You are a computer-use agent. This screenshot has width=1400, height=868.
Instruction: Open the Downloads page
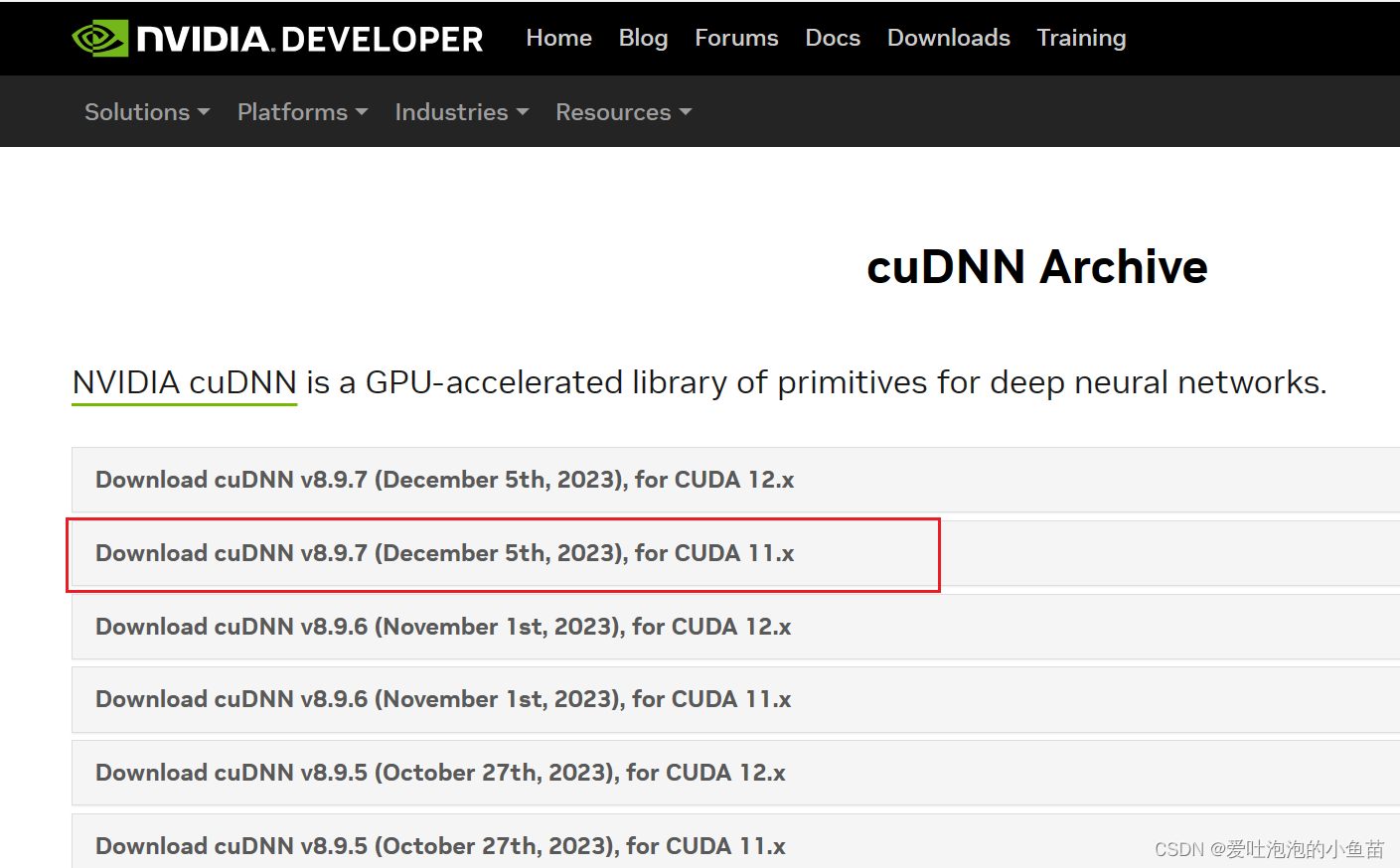coord(948,38)
